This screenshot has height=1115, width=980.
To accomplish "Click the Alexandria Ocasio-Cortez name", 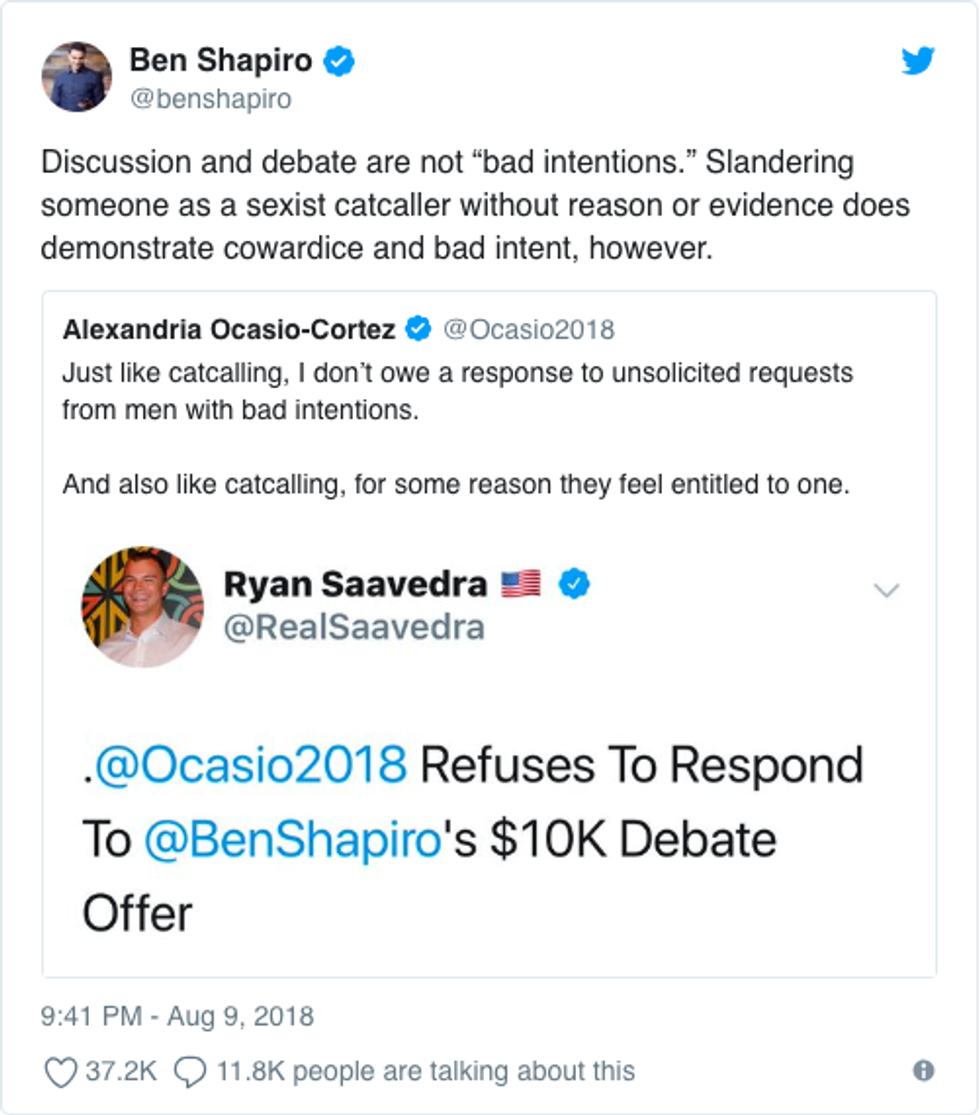I will 229,329.
